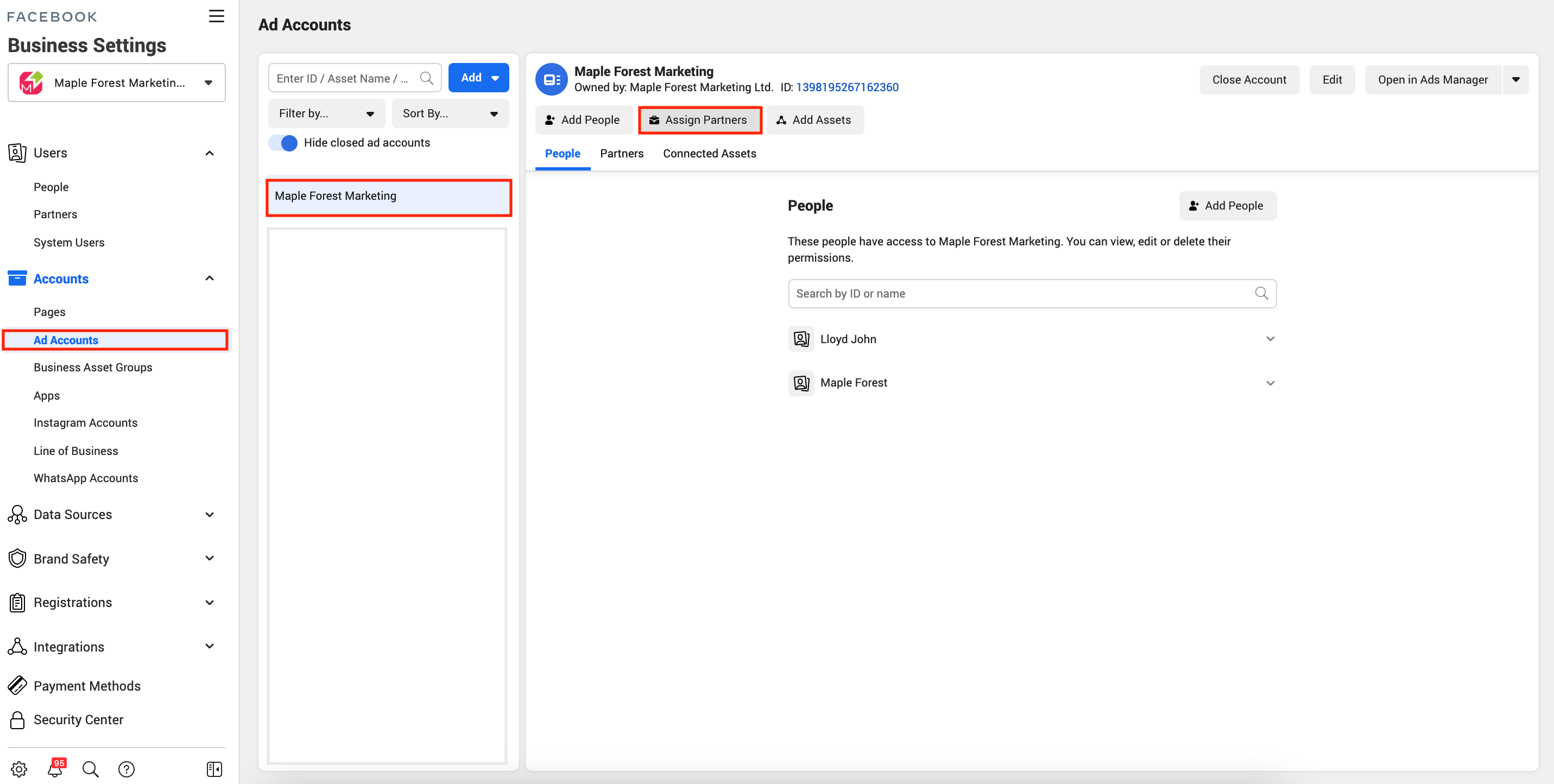The width and height of the screenshot is (1554, 784).
Task: Open System Users in sidebar
Action: tap(70, 243)
